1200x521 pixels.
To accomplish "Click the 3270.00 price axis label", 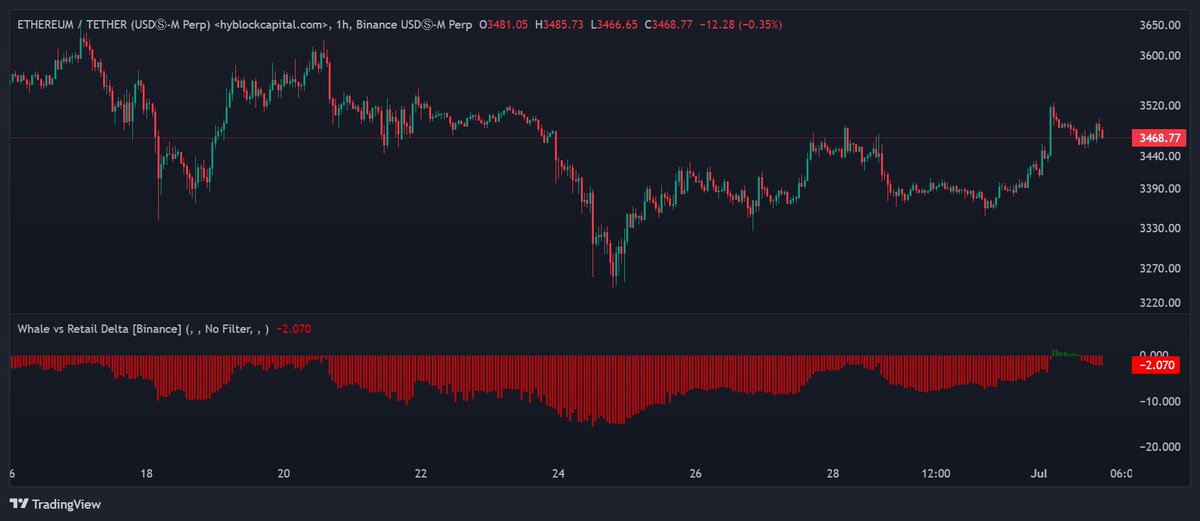I will 1160,268.
